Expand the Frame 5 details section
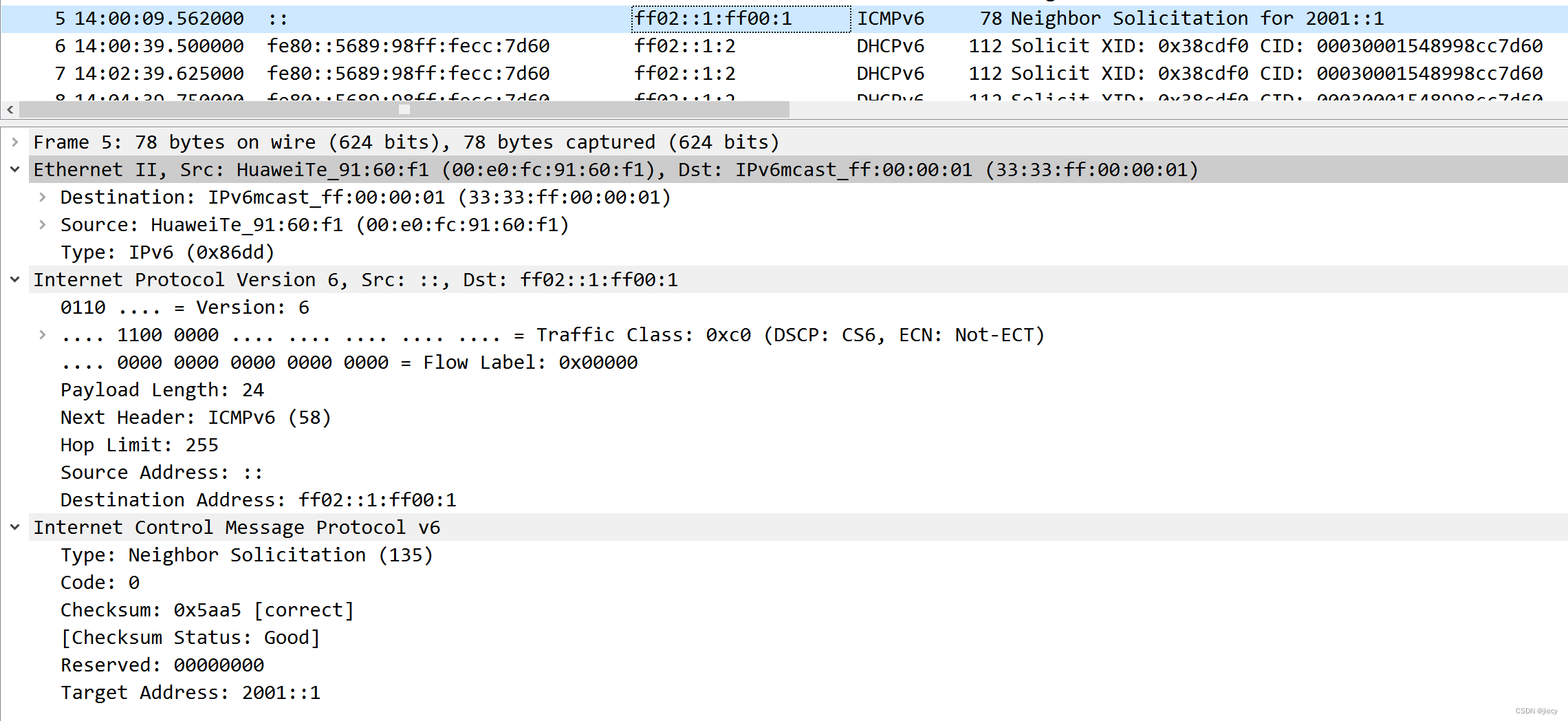Image resolution: width=1568 pixels, height=721 pixels. pos(15,142)
